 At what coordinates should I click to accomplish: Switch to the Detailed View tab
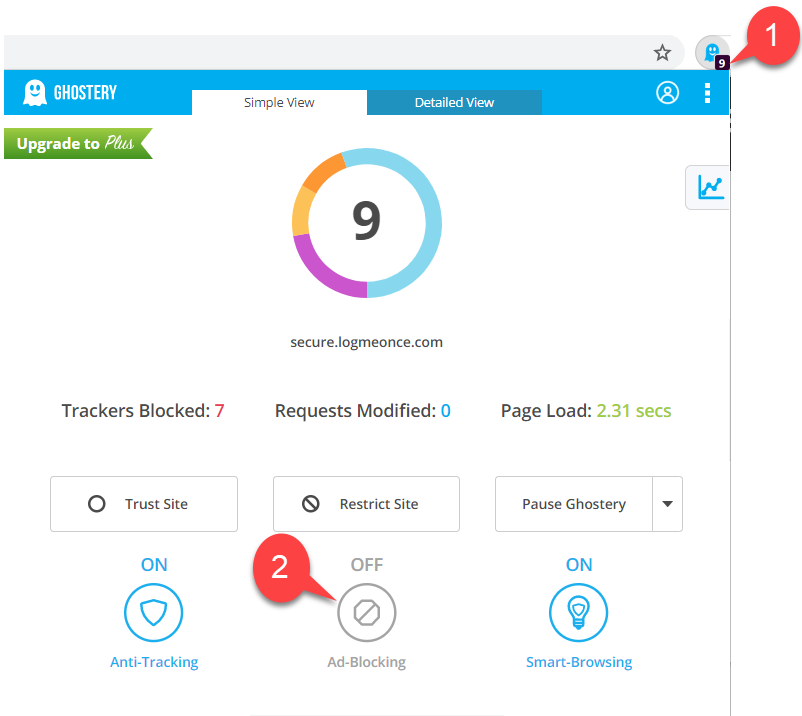point(454,102)
